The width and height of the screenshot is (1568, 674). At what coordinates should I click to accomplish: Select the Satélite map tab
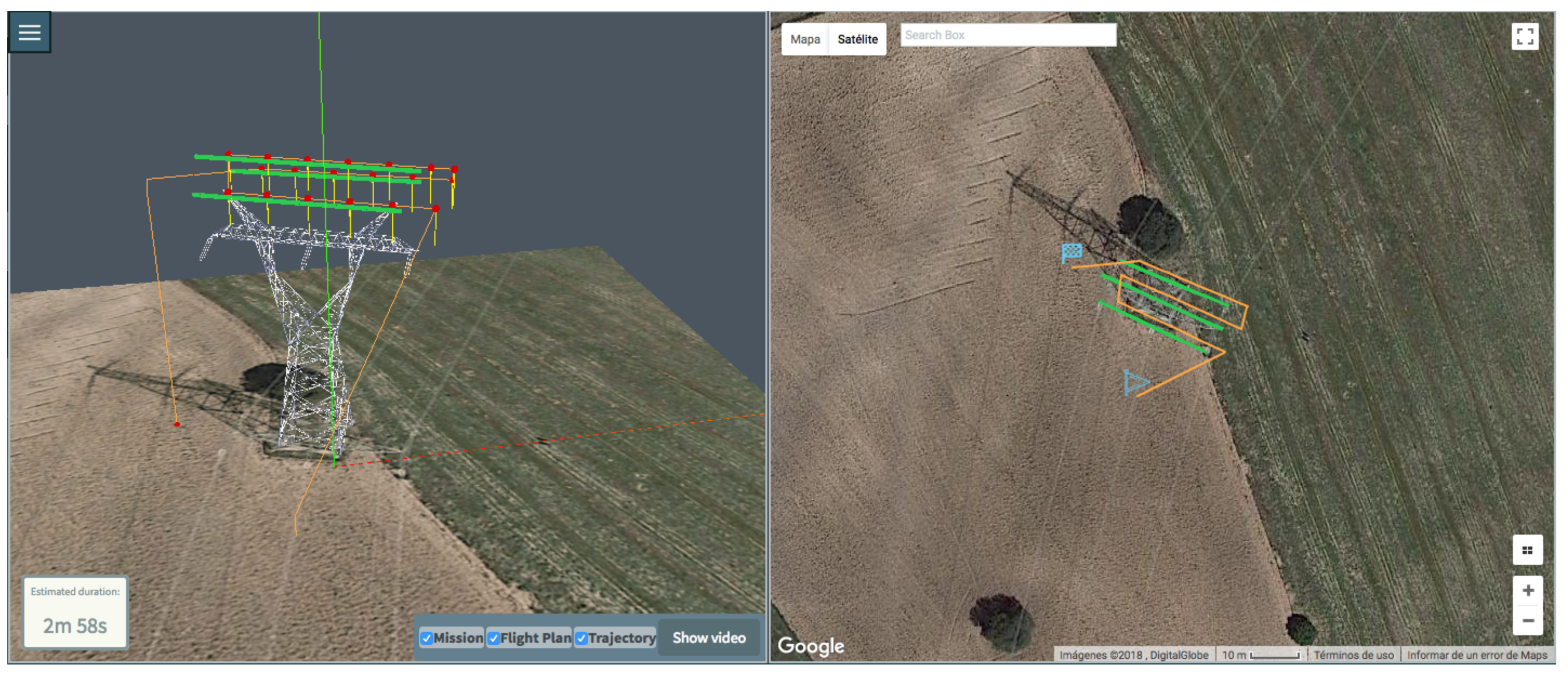[857, 40]
